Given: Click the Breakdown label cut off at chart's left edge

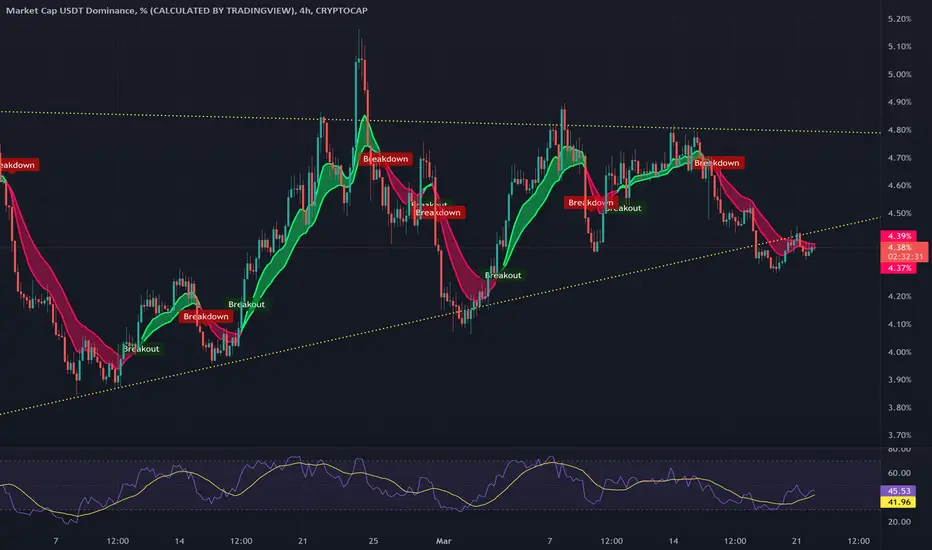Looking at the screenshot, I should [19, 165].
